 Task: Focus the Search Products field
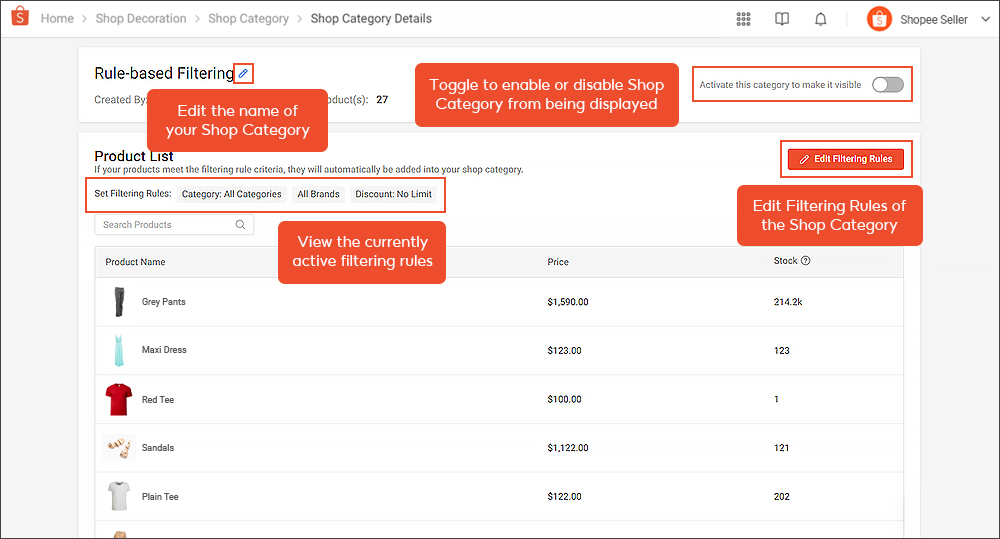click(x=174, y=225)
